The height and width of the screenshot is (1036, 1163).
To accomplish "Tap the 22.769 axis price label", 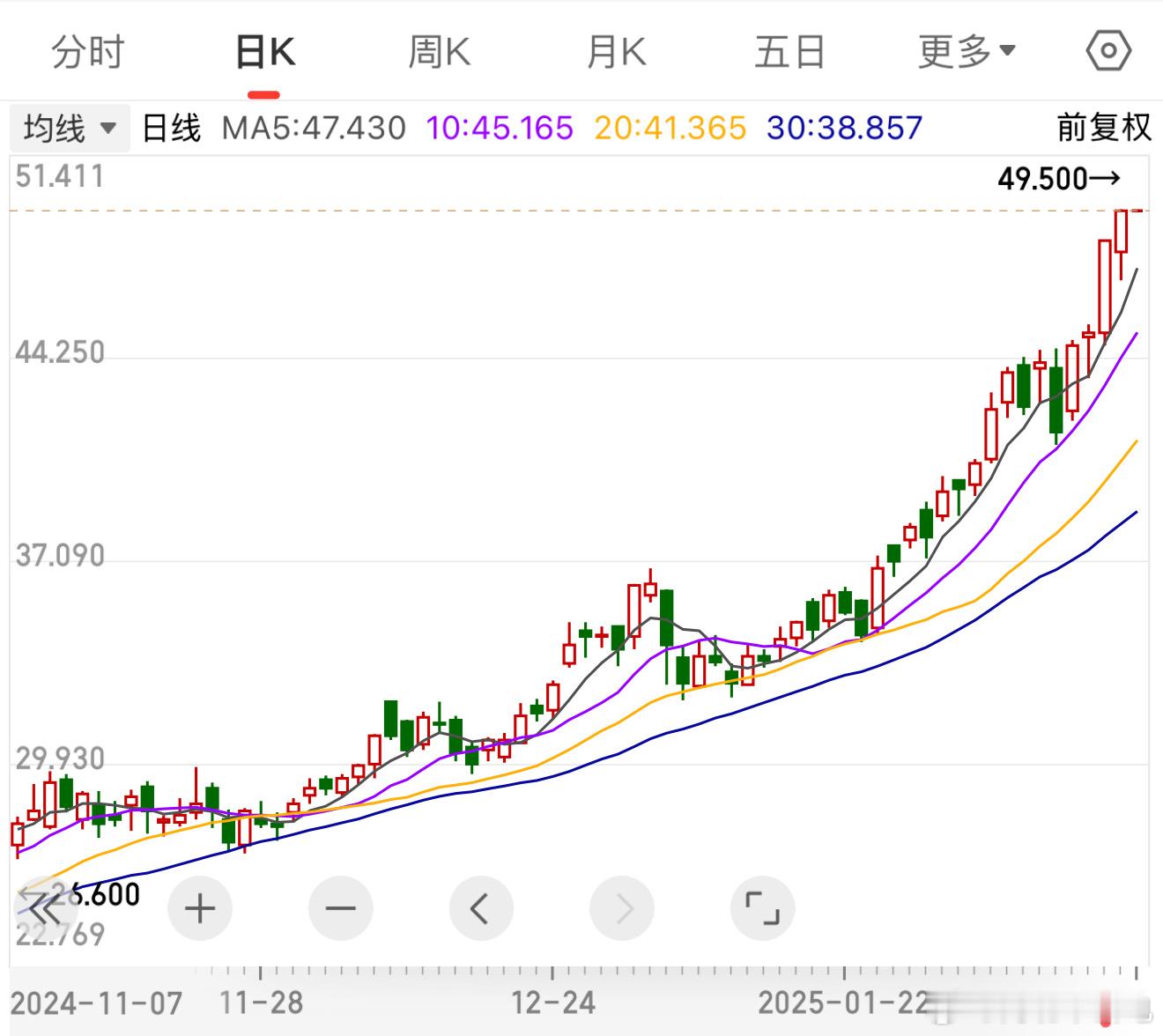I will 60,935.
